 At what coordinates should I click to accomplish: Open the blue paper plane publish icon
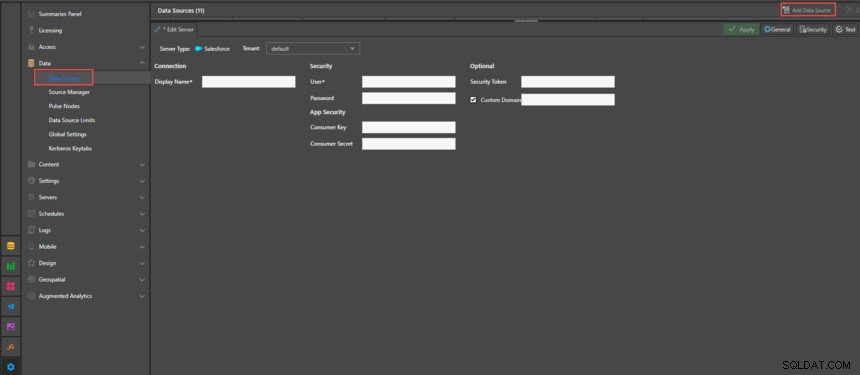(10, 306)
